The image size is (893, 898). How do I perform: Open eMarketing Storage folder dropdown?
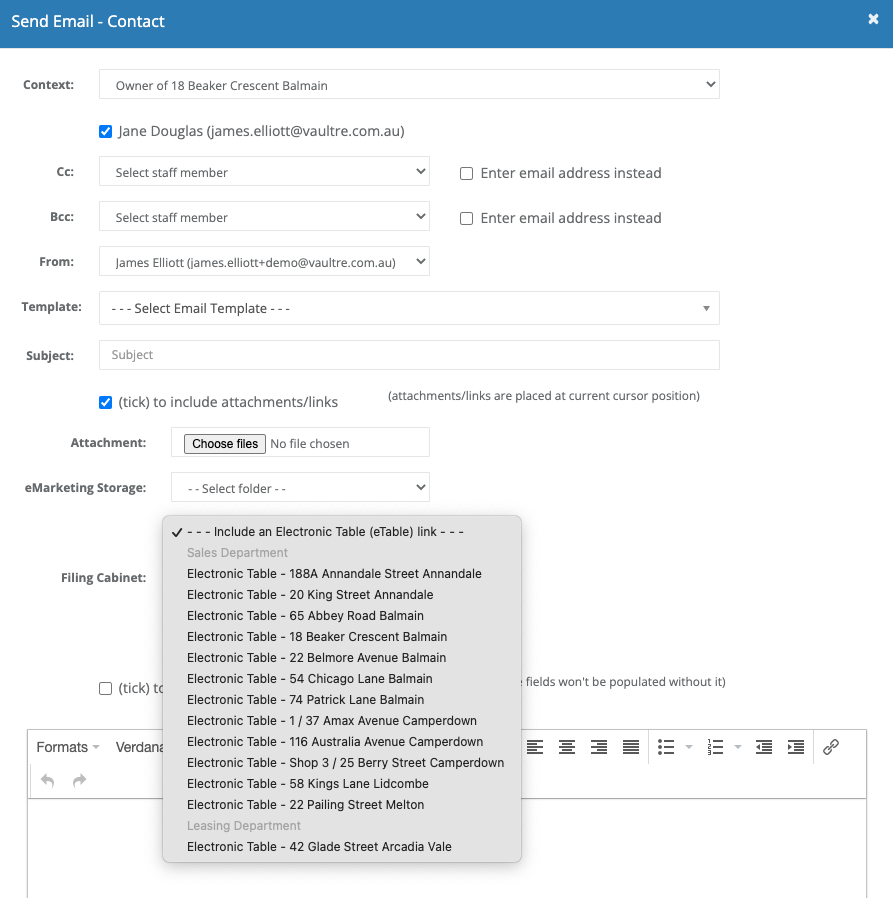click(x=300, y=487)
